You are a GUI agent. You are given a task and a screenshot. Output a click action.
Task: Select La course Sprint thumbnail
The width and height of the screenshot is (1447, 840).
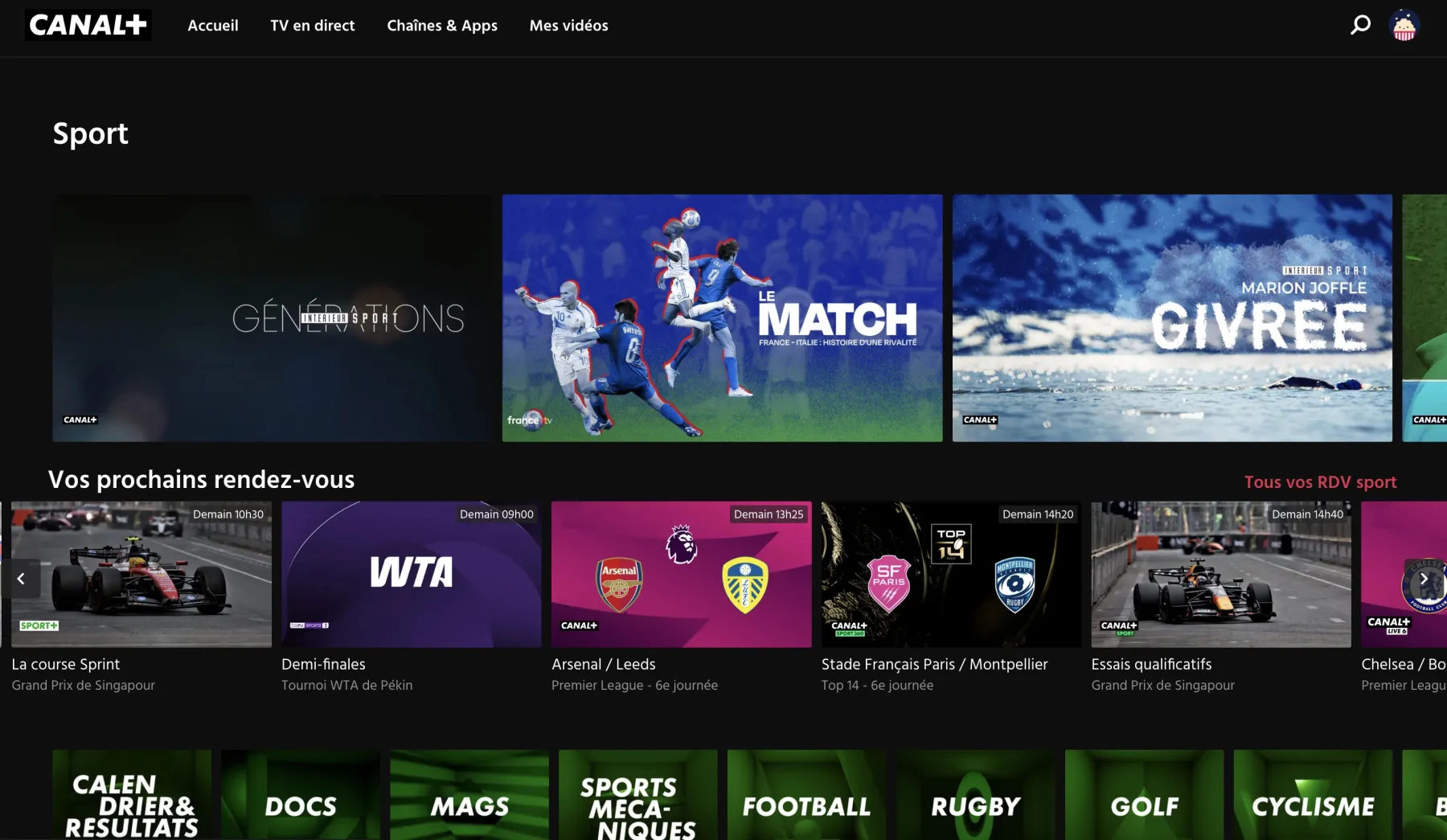[x=141, y=575]
